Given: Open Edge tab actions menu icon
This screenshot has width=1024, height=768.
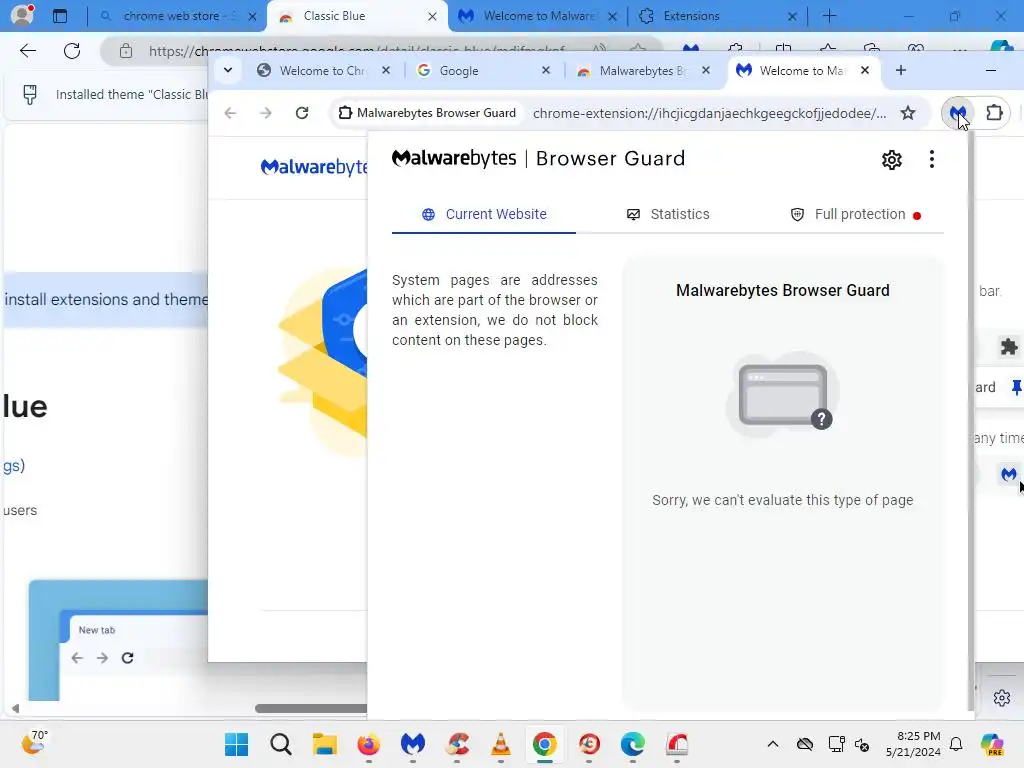Looking at the screenshot, I should point(59,16).
